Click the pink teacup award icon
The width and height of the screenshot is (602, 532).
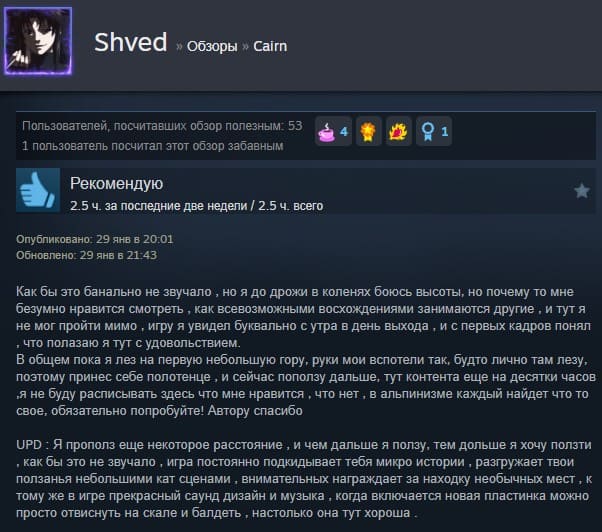pyautogui.click(x=326, y=132)
